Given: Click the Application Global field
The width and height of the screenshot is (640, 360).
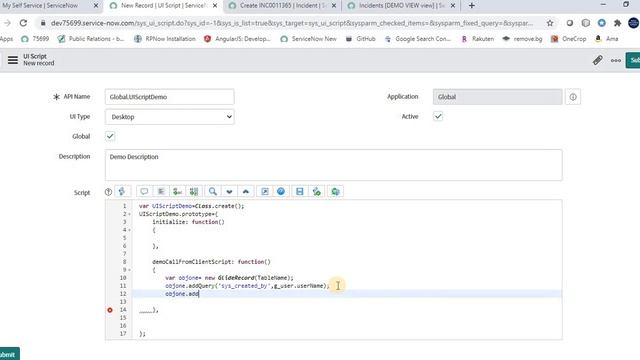Looking at the screenshot, I should (498, 97).
